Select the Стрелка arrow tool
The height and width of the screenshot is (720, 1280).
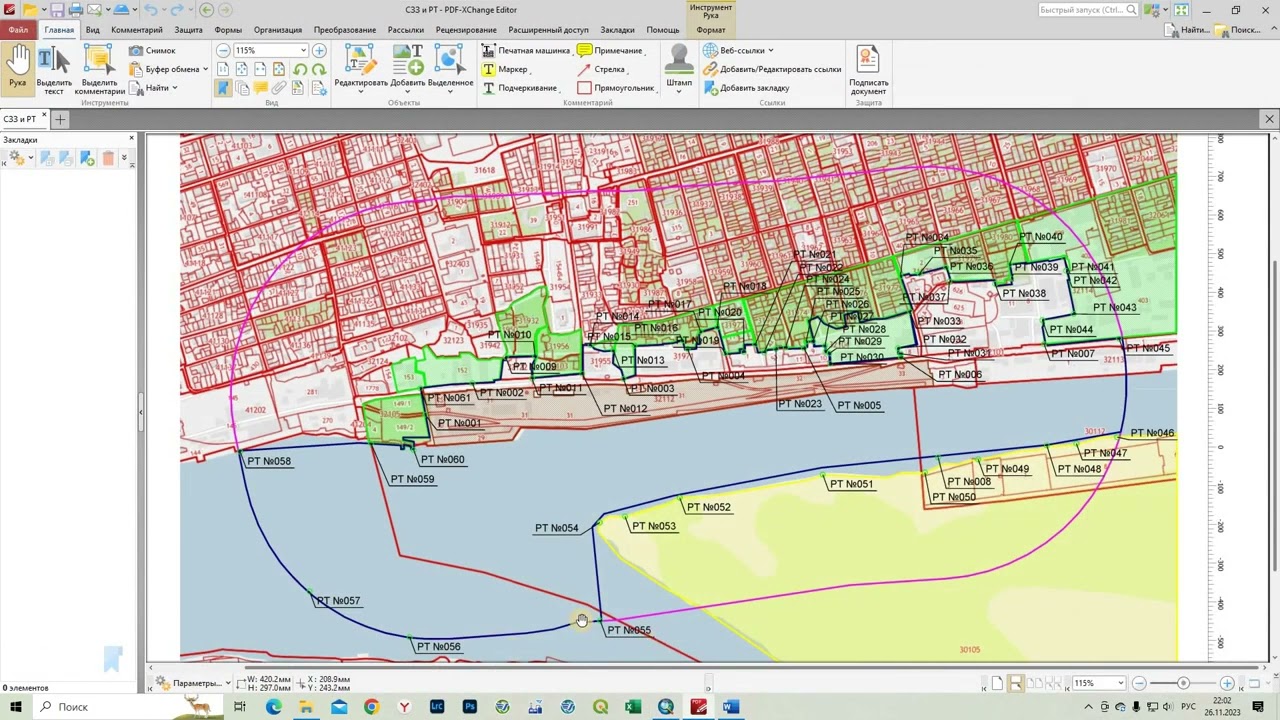[x=602, y=69]
